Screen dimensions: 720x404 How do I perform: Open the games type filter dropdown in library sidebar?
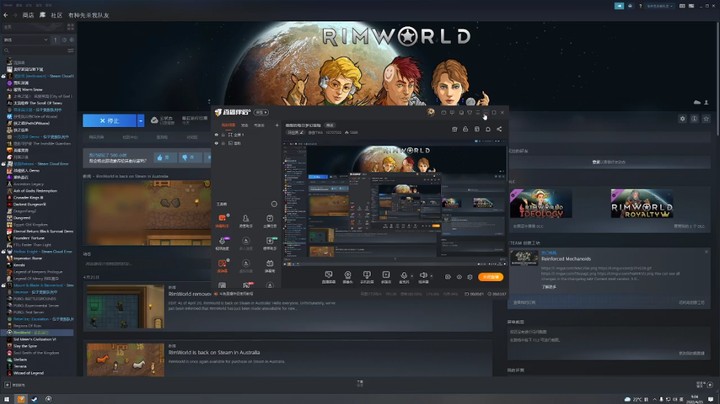click(25, 40)
